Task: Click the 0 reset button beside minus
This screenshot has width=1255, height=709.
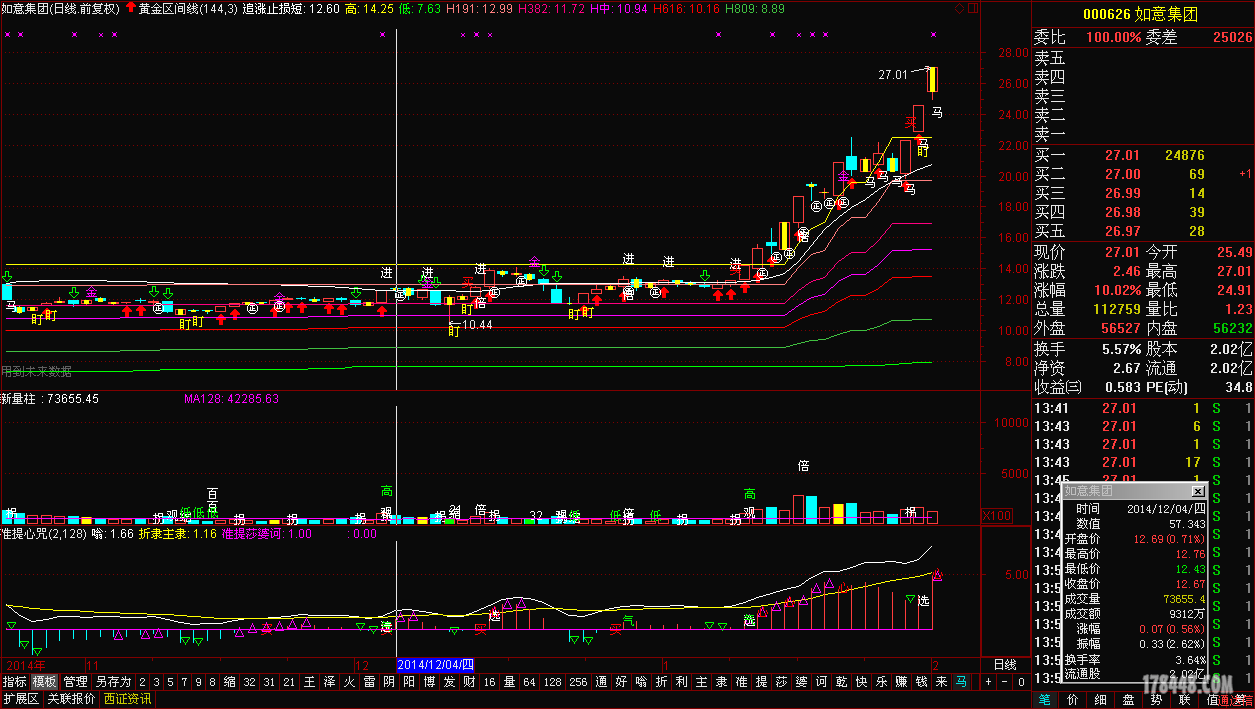Action: [x=1021, y=681]
